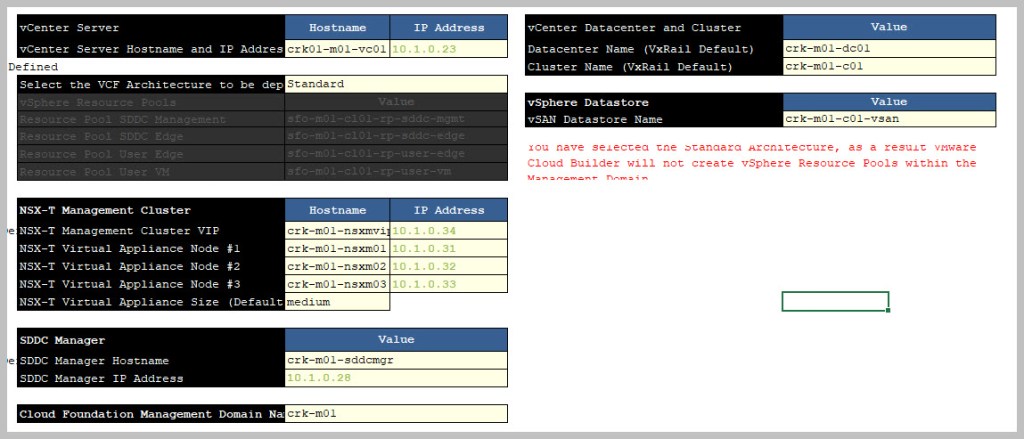The width and height of the screenshot is (1024, 439).
Task: Click Resource Pool User Edge label
Action: tap(151, 154)
